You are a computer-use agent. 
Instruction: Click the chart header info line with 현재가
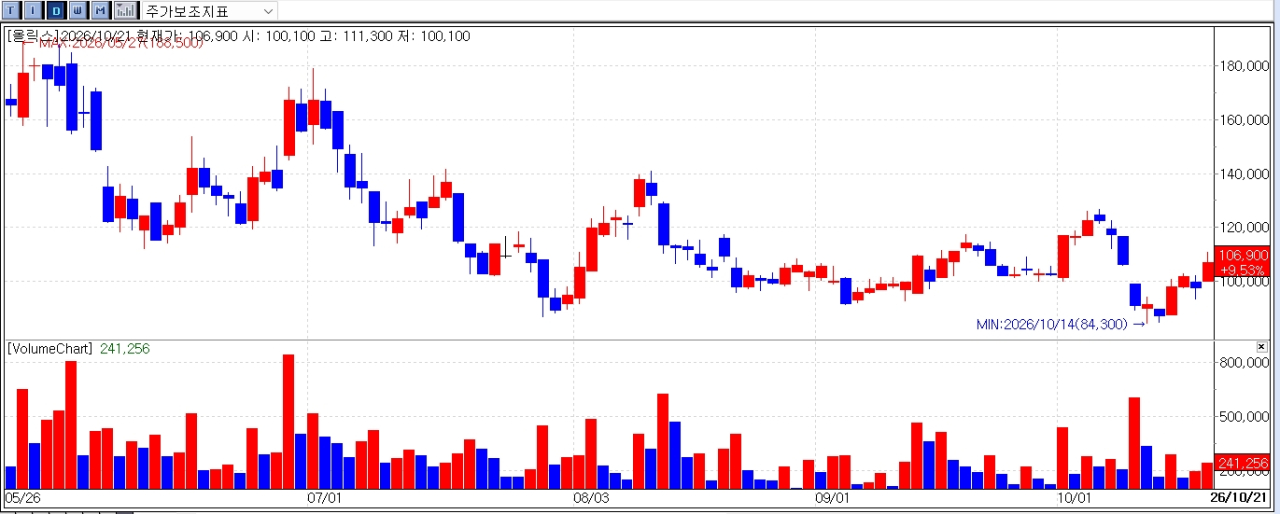[x=238, y=36]
